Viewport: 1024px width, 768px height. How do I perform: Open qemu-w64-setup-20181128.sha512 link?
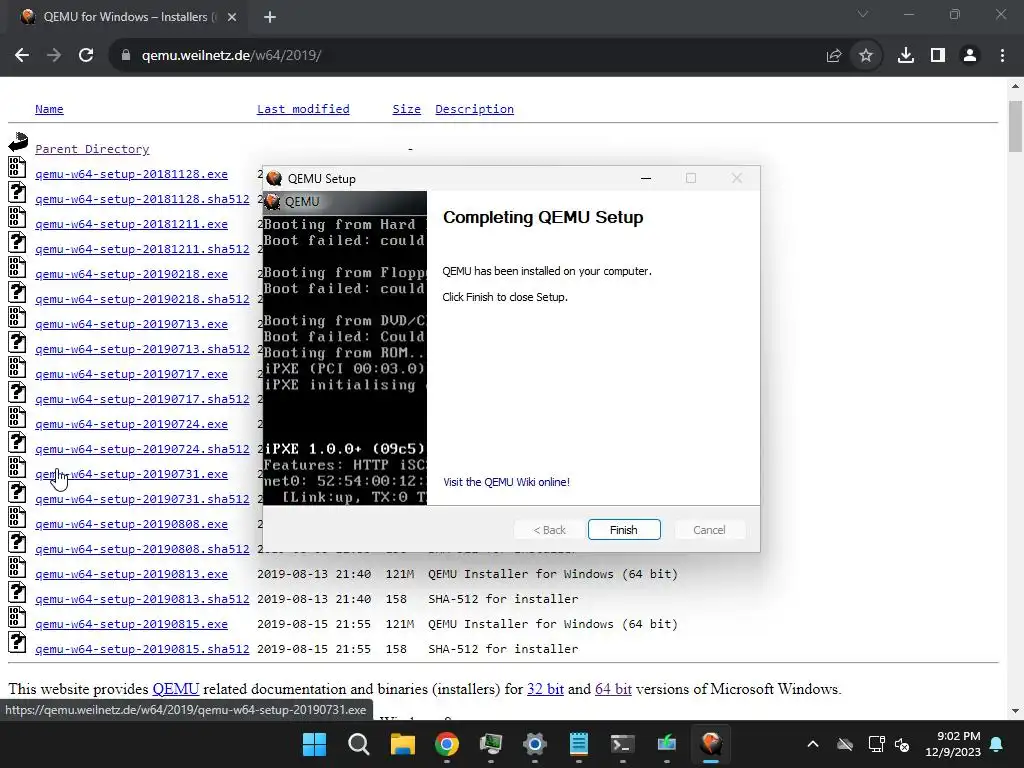coord(142,199)
